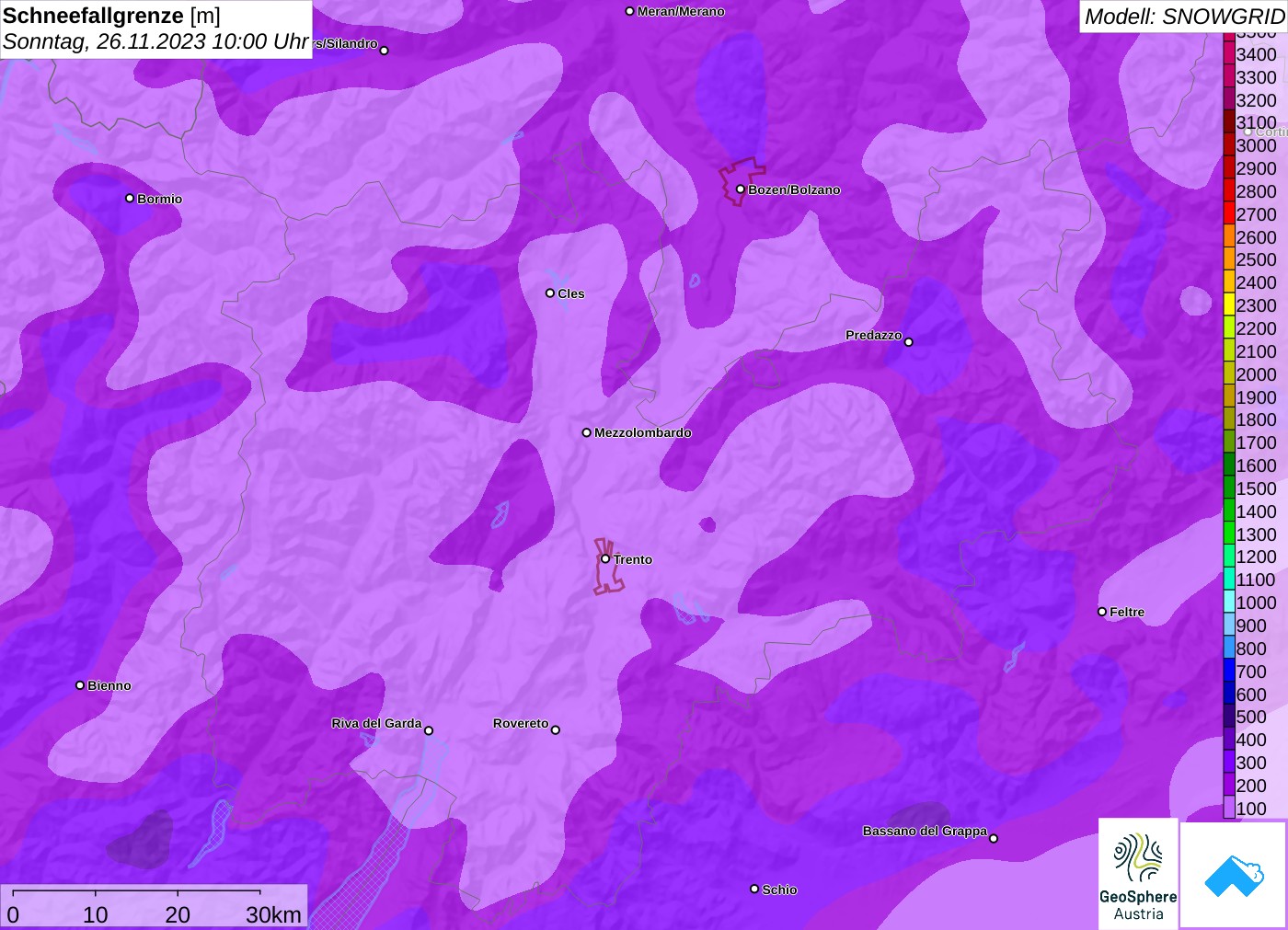Click the 3000 value in the legend

(x=1256, y=145)
